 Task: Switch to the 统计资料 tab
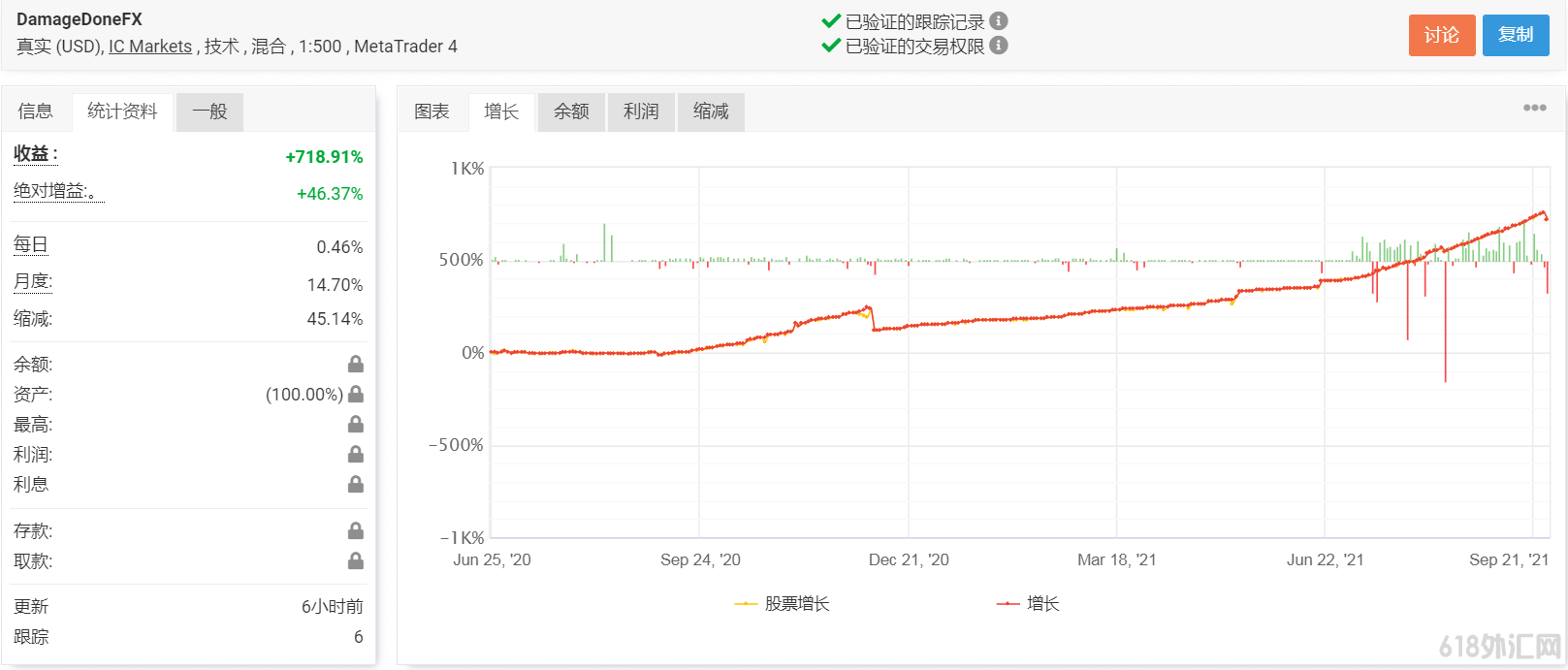122,112
